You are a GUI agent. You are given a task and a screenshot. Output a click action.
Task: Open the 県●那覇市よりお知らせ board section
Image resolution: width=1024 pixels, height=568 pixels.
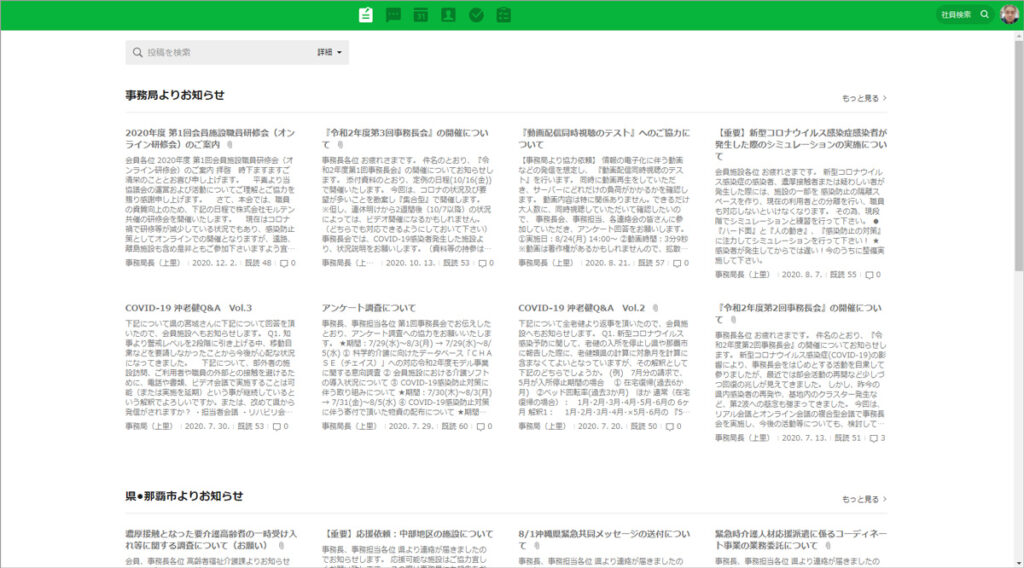tap(184, 496)
